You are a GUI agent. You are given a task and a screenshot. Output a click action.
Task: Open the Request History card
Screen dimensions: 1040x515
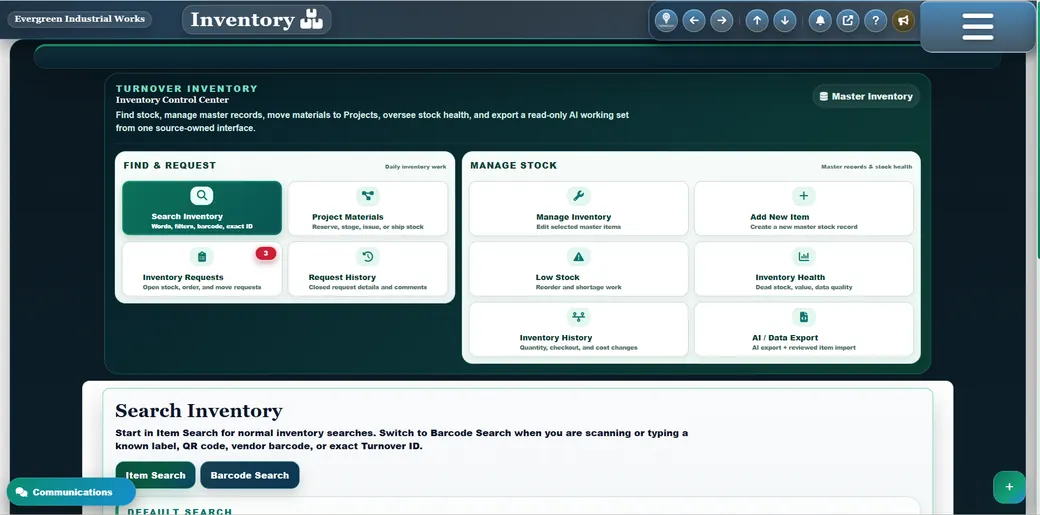(x=368, y=269)
